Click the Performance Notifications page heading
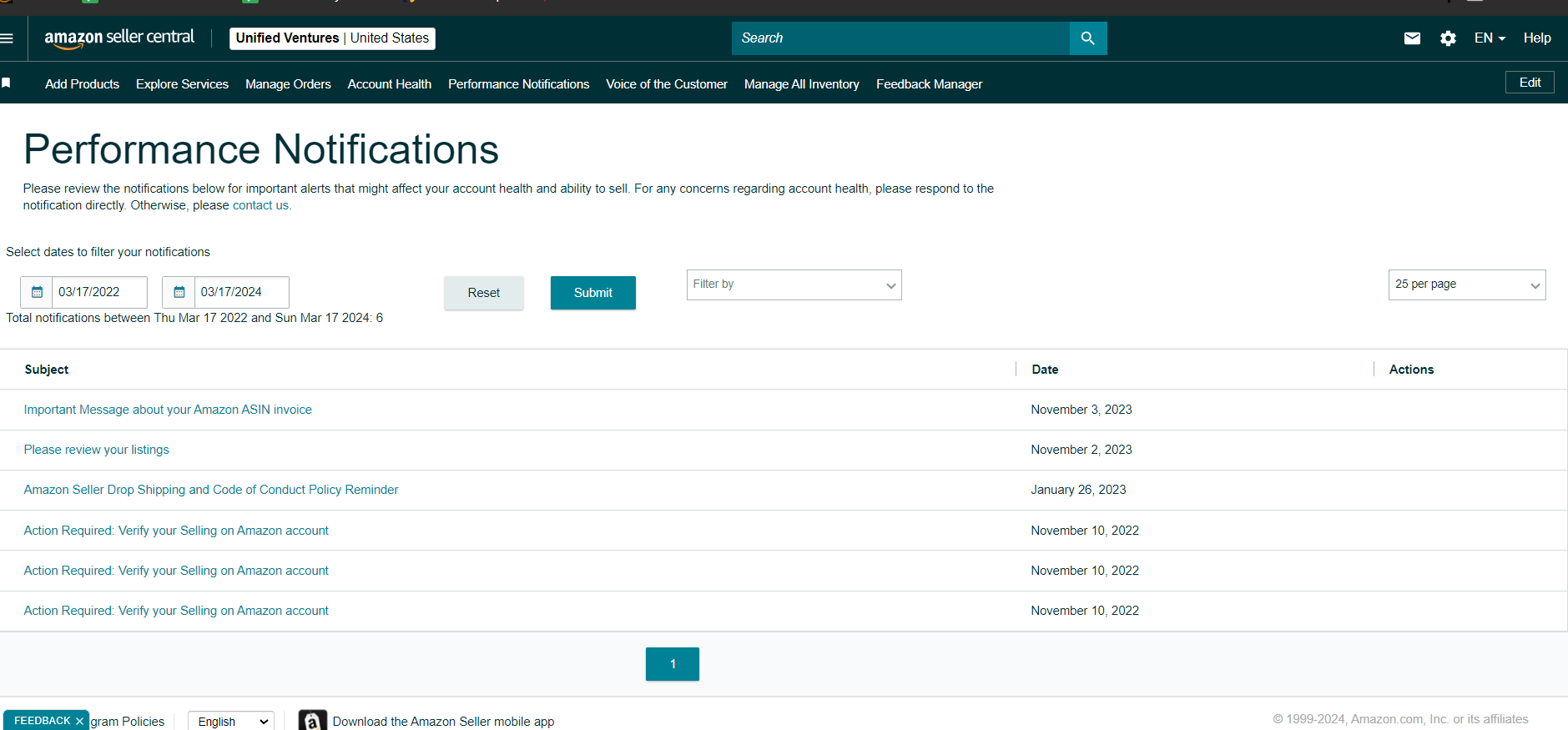The width and height of the screenshot is (1568, 730). (261, 149)
